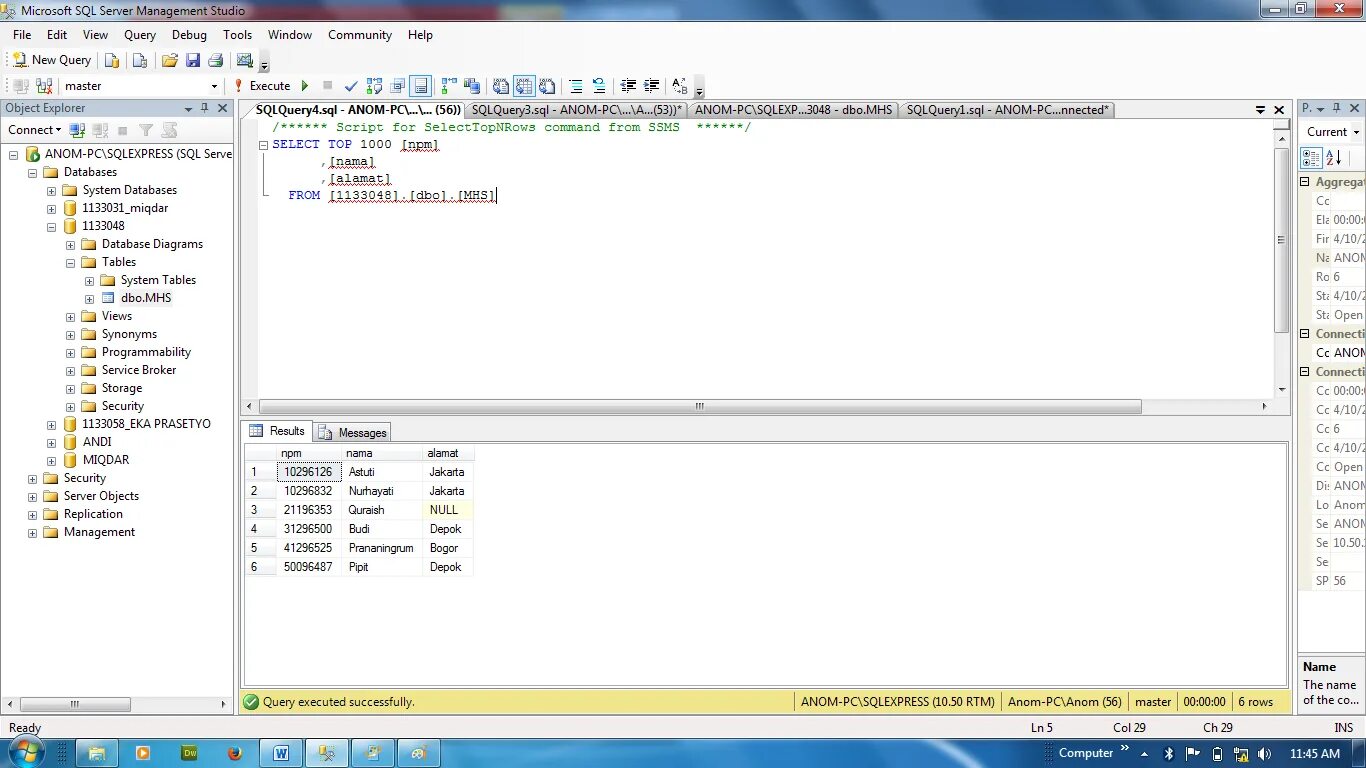Expand the Programmability folder
Screen dimensions: 1366x768
point(70,352)
